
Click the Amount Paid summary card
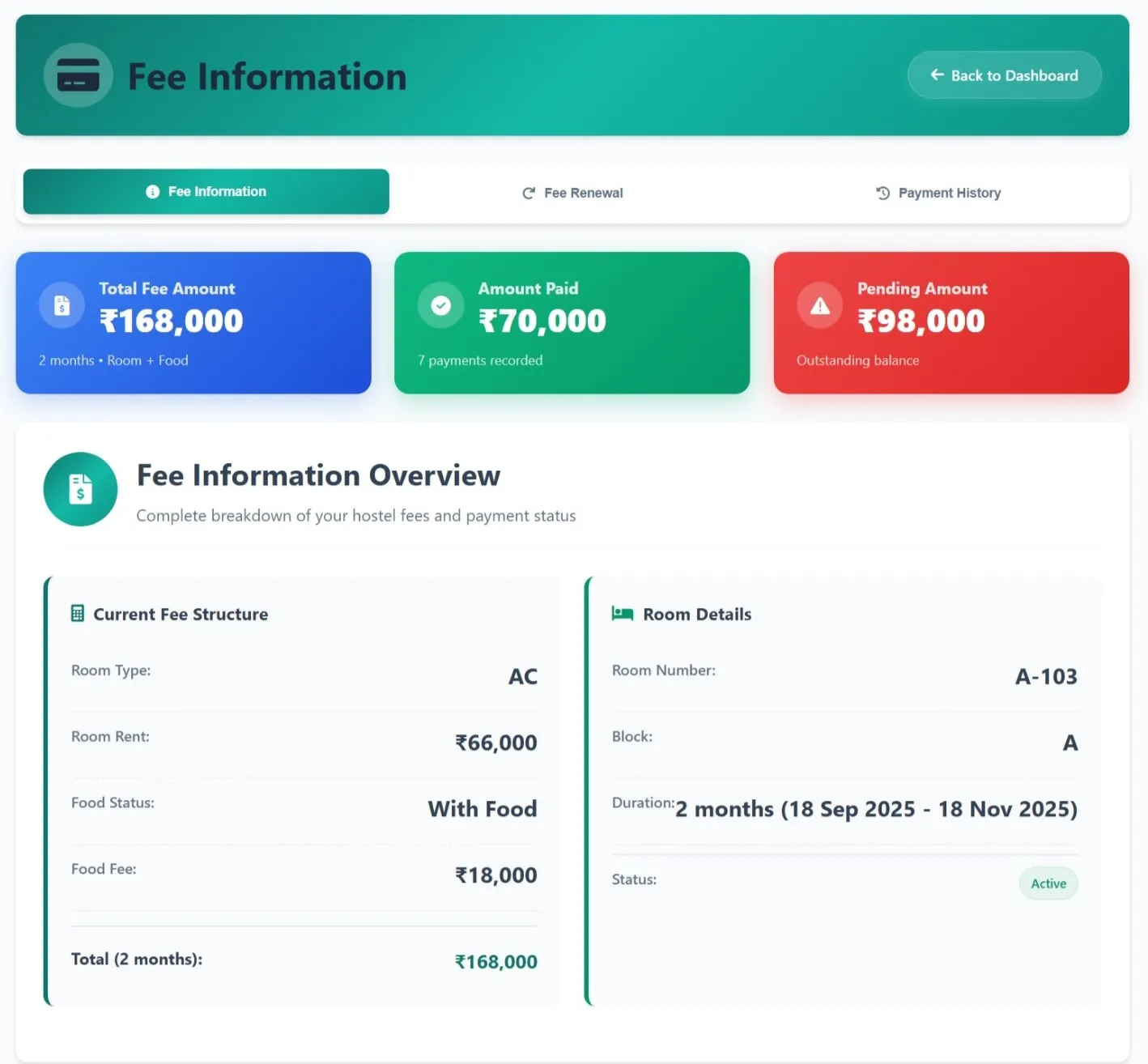tap(572, 323)
